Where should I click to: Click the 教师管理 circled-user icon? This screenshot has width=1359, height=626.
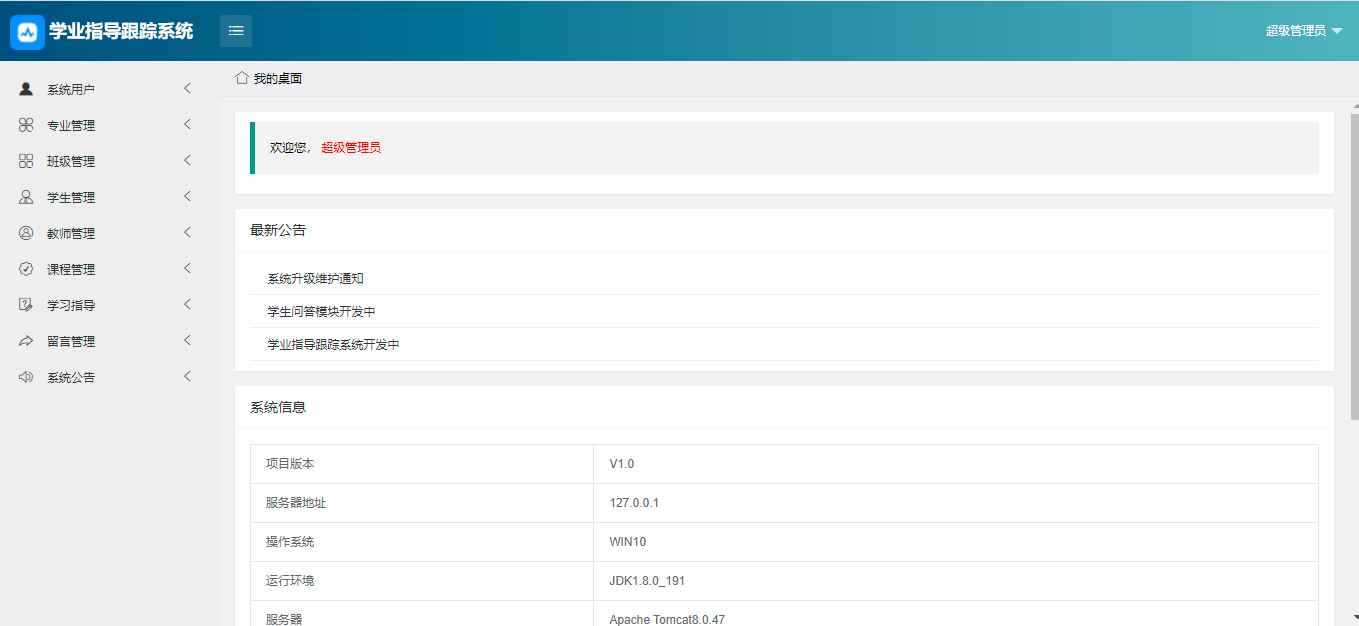click(26, 233)
